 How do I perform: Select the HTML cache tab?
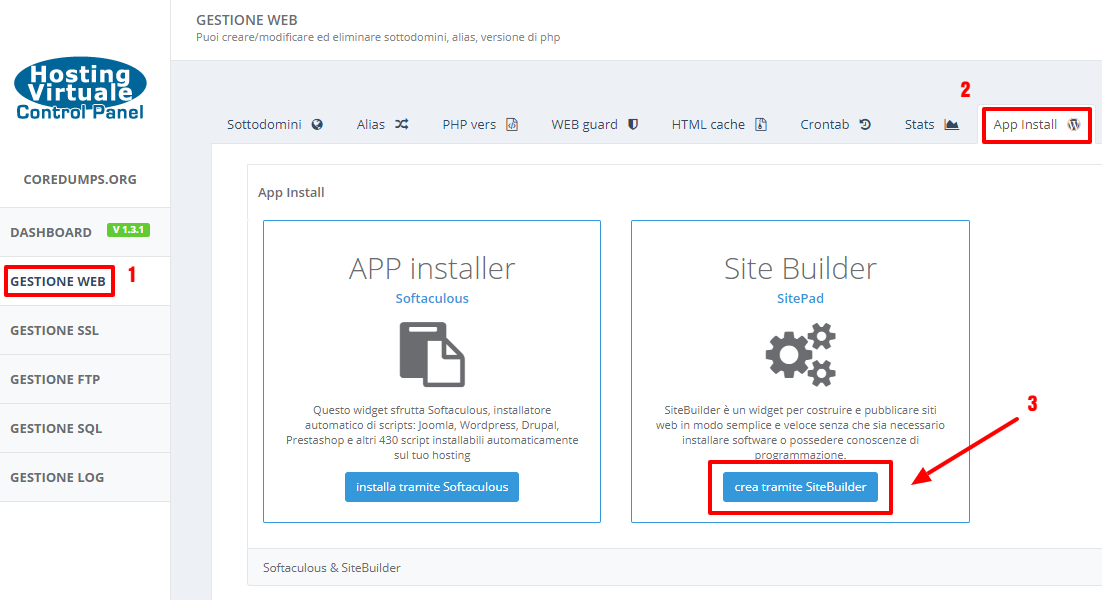tap(719, 124)
